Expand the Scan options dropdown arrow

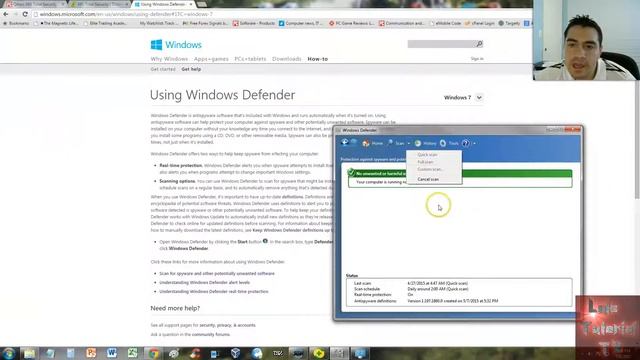pos(409,143)
